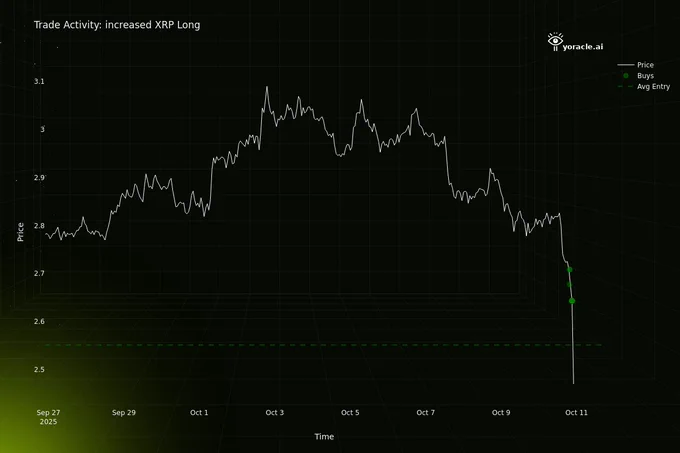
Task: Click the middle green buy marker
Action: (569, 284)
